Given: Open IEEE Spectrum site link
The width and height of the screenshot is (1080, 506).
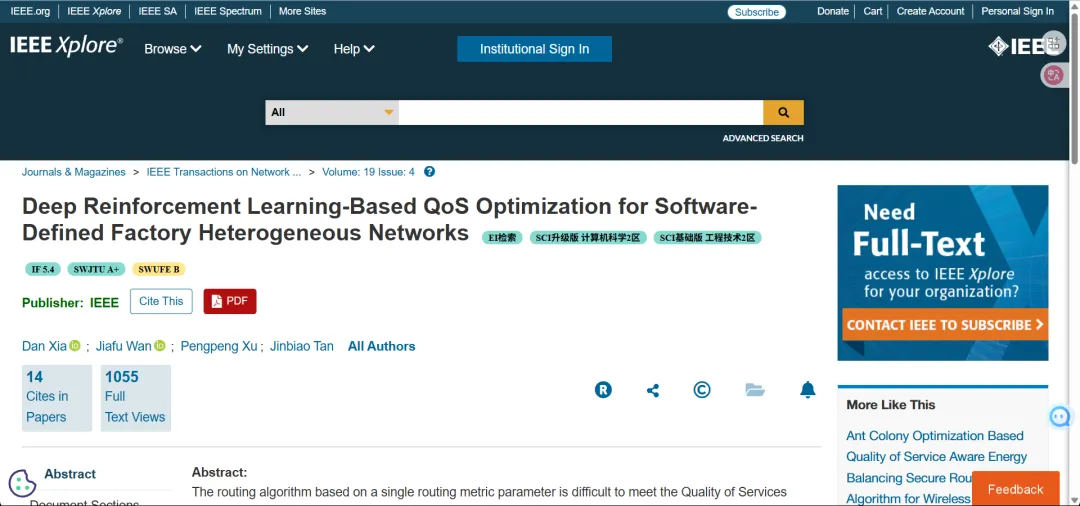Looking at the screenshot, I should (x=228, y=11).
